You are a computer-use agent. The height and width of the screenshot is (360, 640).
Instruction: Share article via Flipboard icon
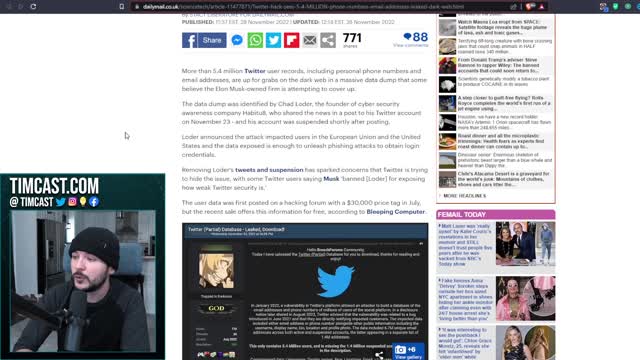tap(291, 40)
